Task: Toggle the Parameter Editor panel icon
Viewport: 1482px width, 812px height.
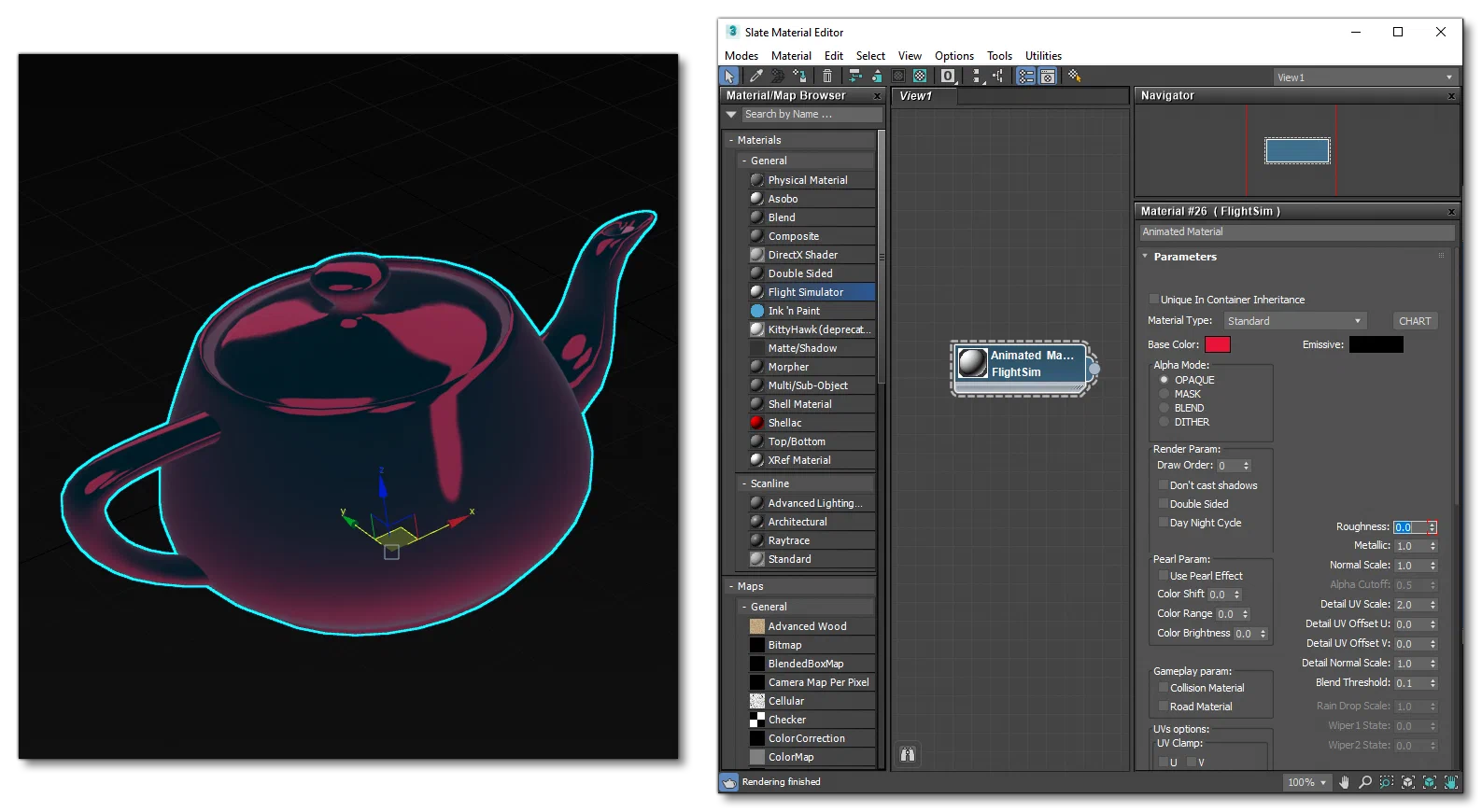Action: click(1048, 77)
